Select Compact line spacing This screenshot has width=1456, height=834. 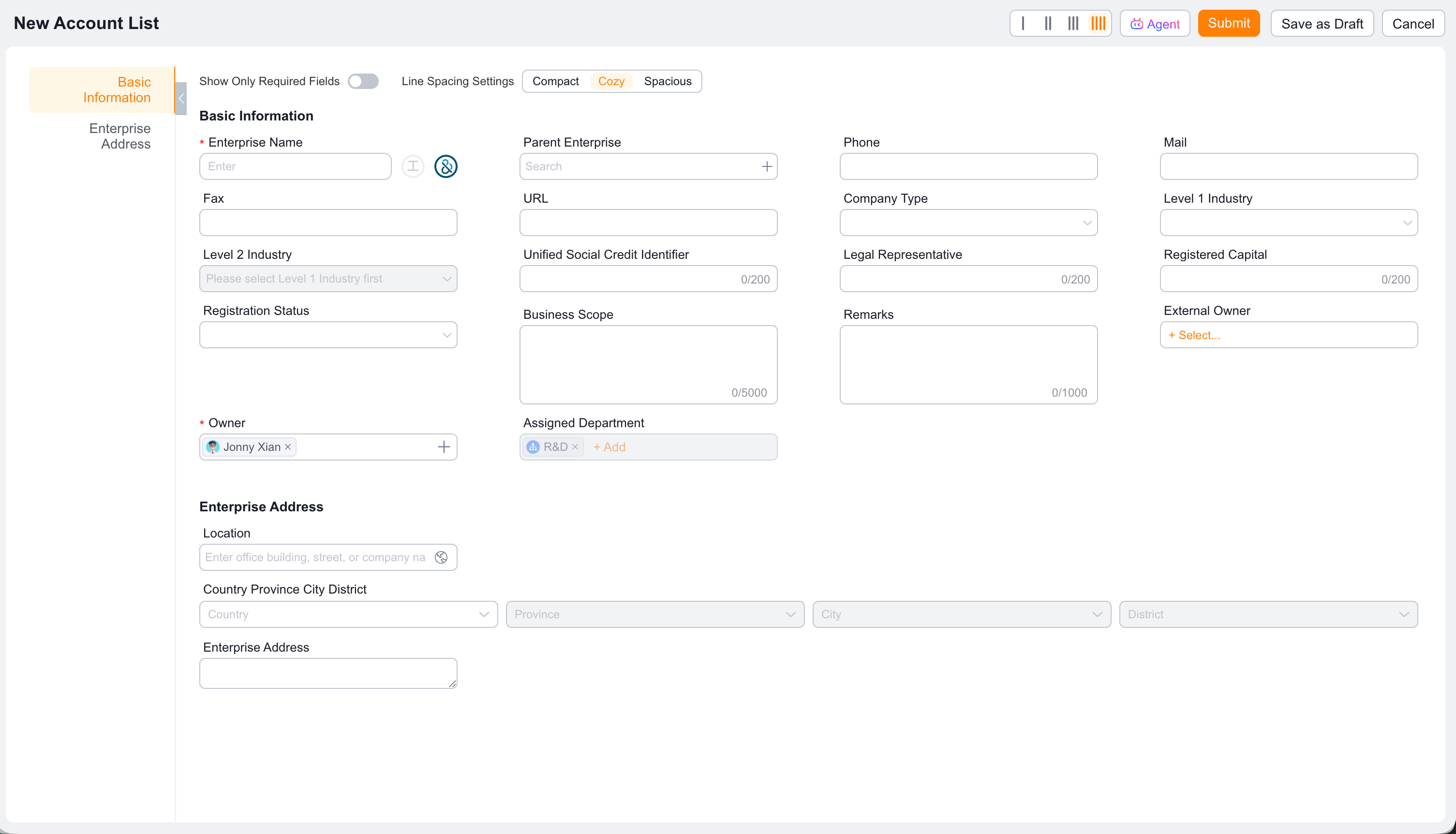(x=556, y=81)
